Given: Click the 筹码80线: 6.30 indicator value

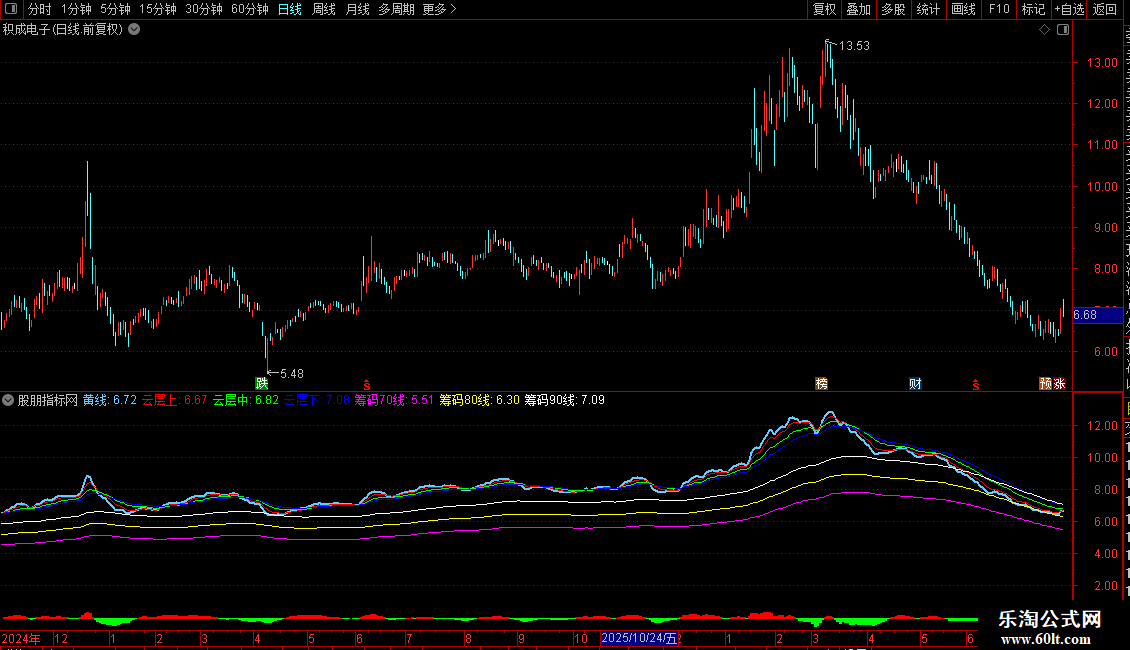Looking at the screenshot, I should (x=479, y=400).
